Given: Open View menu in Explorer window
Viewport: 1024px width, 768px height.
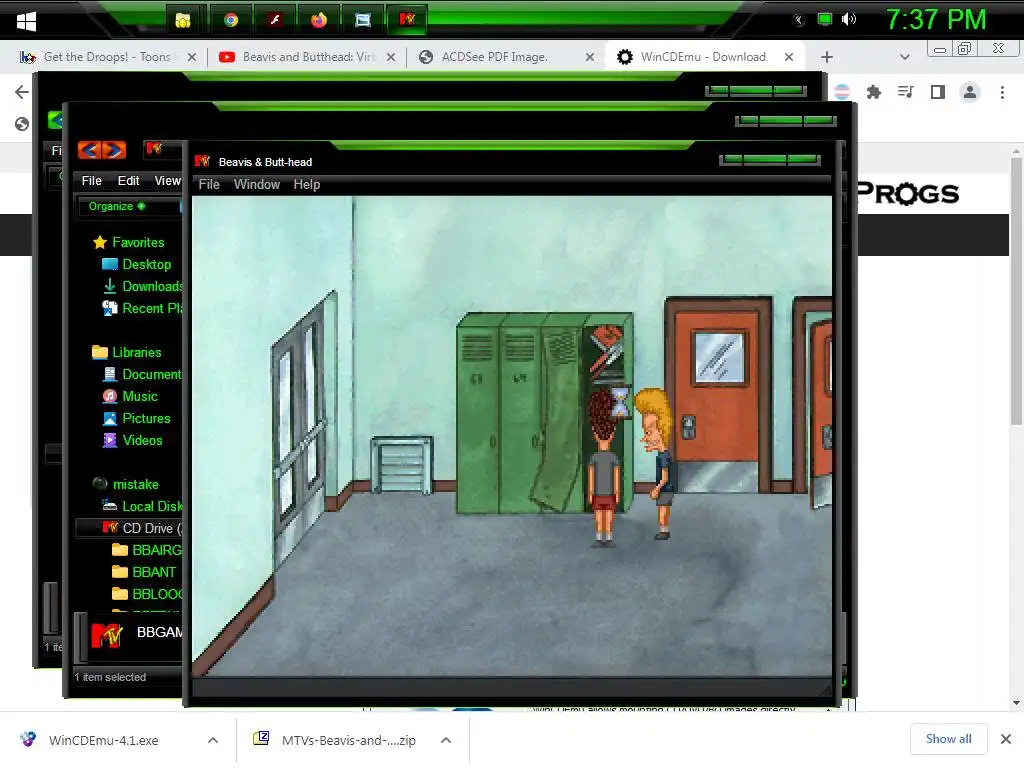Looking at the screenshot, I should coord(167,181).
